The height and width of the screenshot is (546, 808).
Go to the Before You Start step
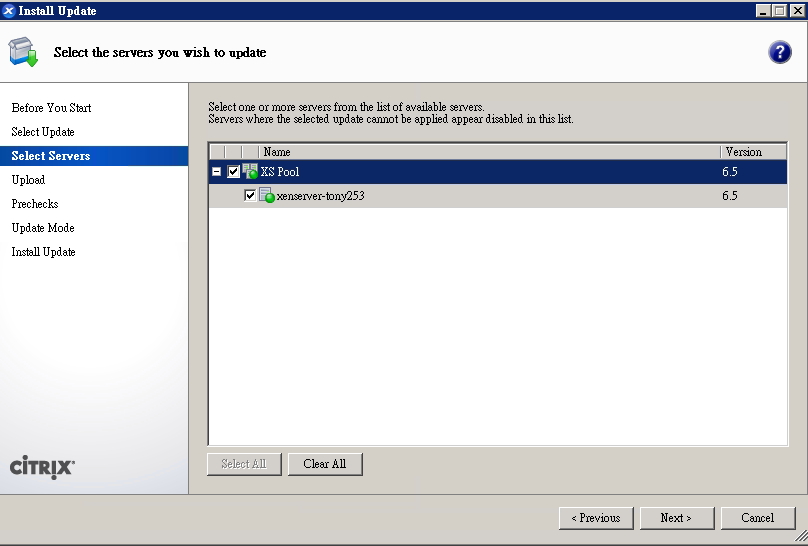tap(52, 108)
